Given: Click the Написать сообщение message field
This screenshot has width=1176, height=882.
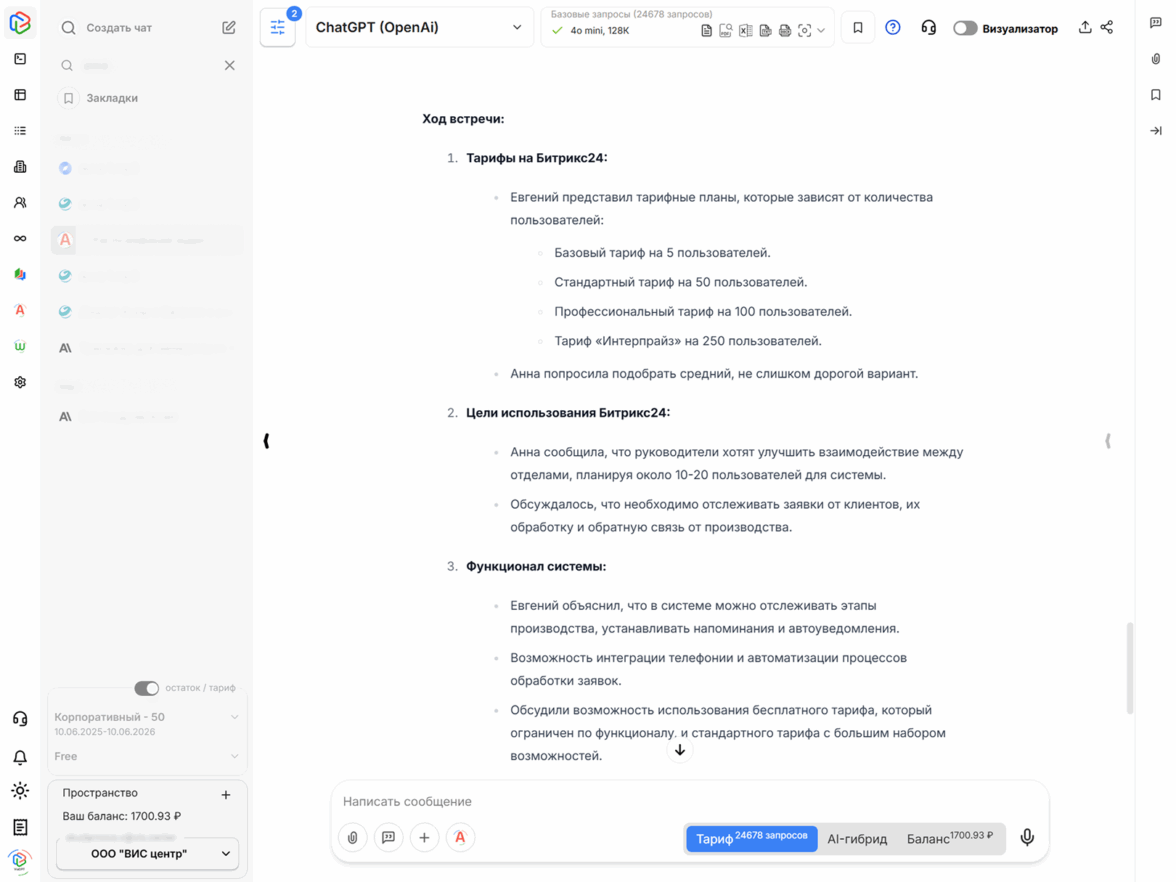Looking at the screenshot, I should tap(689, 802).
